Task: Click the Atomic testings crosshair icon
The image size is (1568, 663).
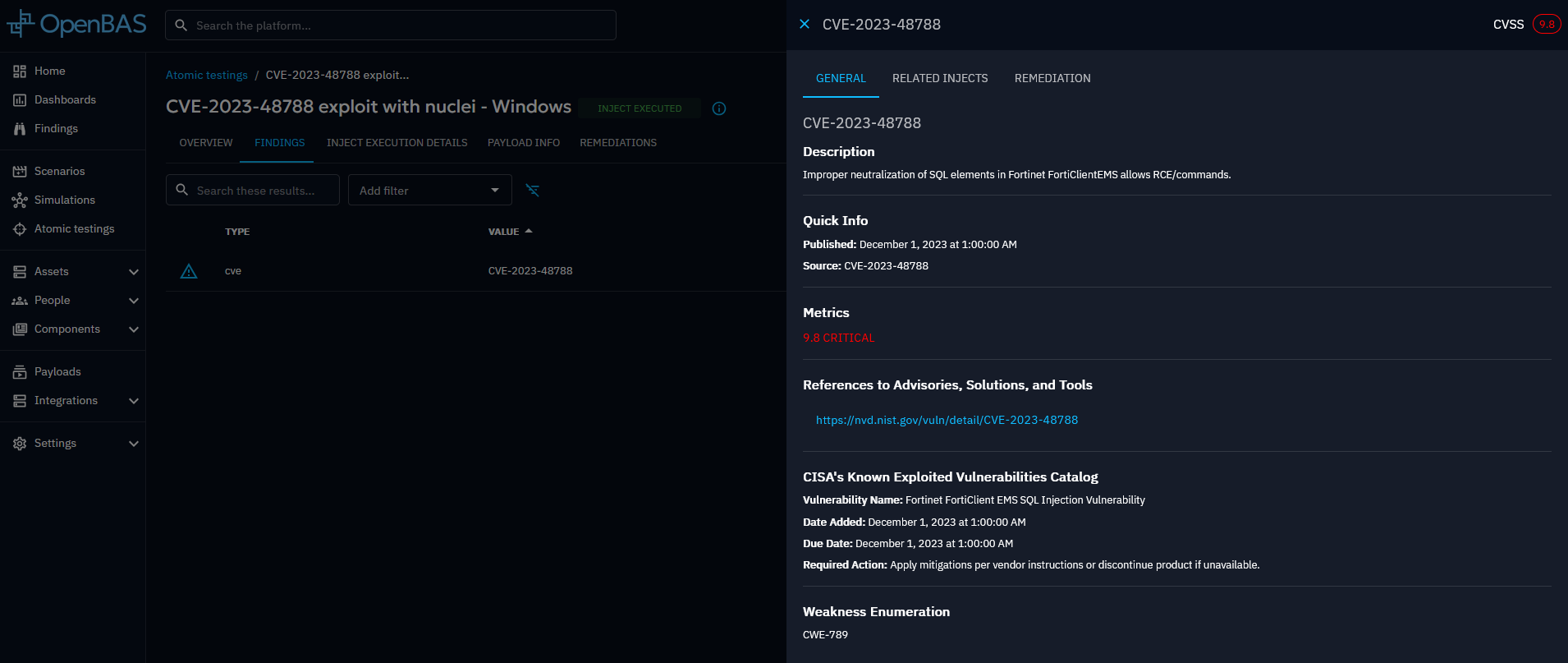Action: pyautogui.click(x=20, y=229)
